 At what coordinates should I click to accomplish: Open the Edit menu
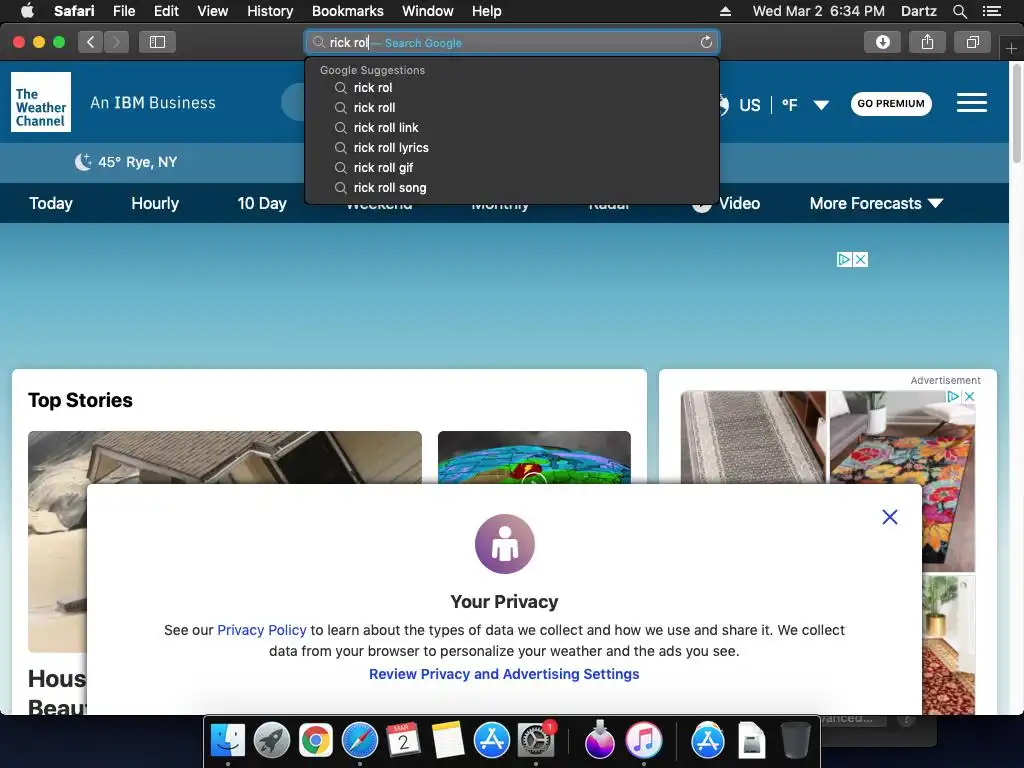(166, 11)
